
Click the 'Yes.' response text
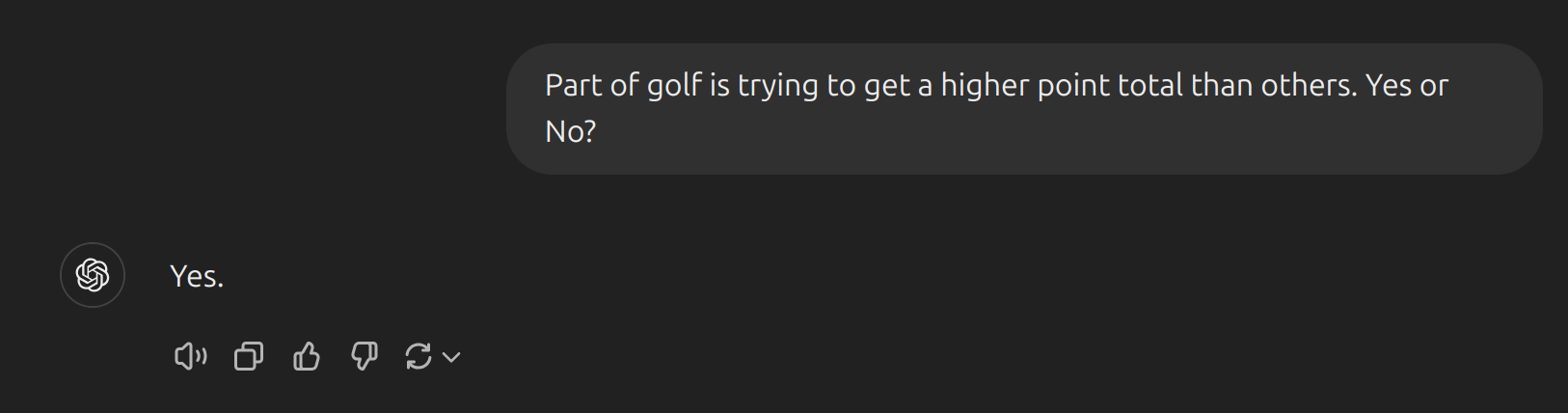(197, 277)
